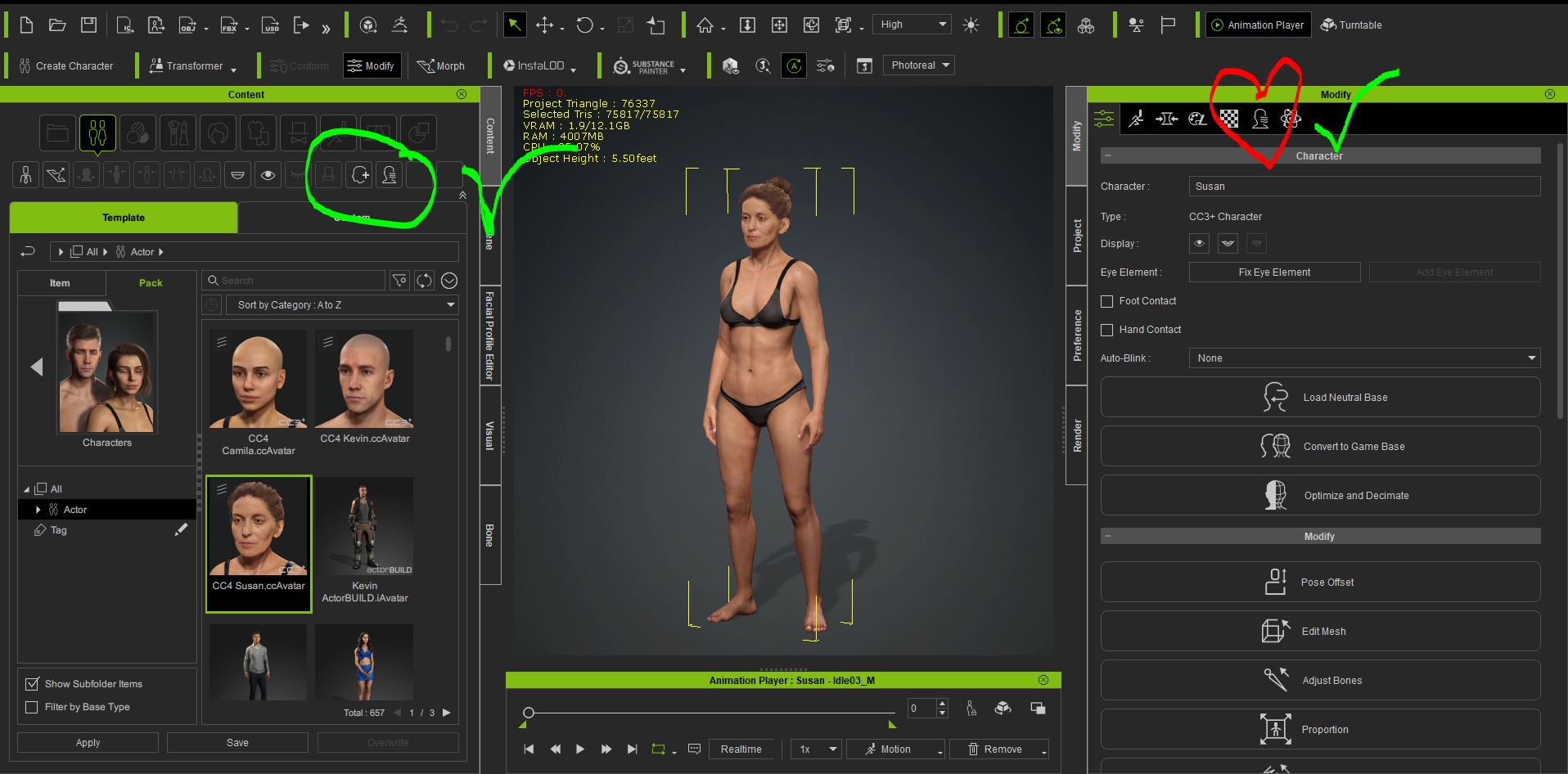Activate the green arrow Select tool
This screenshot has height=774, width=1568.
click(514, 25)
